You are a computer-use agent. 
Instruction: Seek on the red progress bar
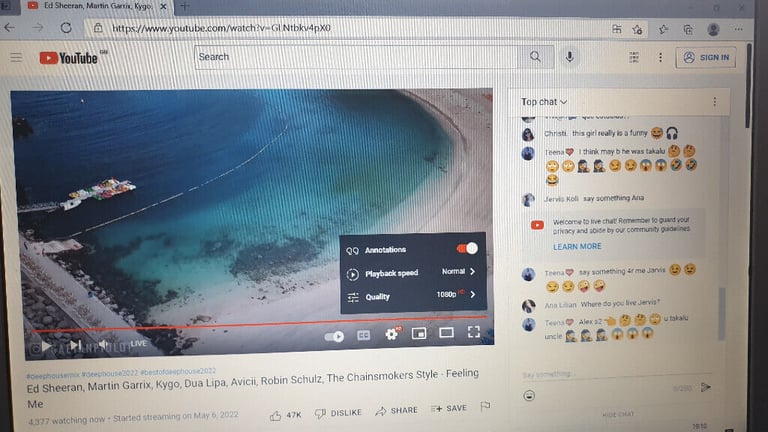click(x=260, y=324)
